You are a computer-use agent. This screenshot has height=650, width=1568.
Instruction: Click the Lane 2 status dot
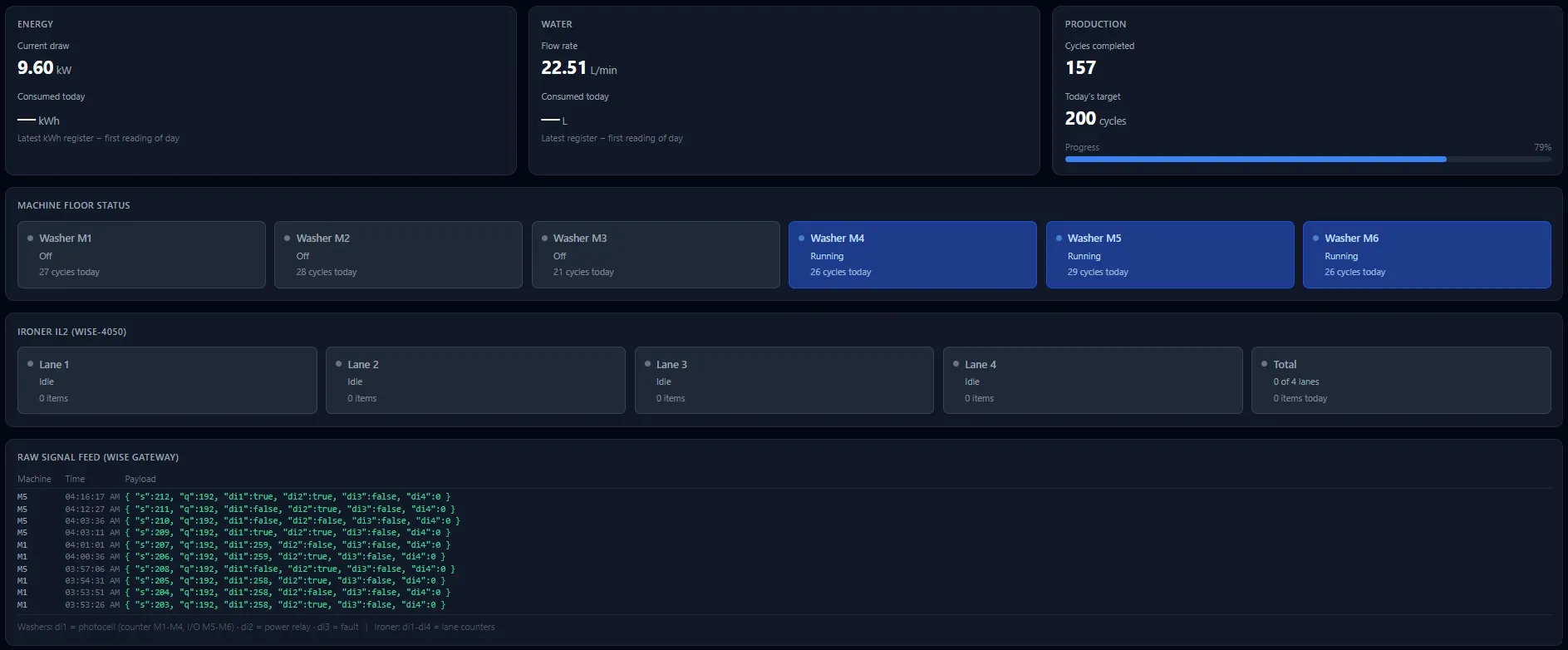tap(339, 364)
